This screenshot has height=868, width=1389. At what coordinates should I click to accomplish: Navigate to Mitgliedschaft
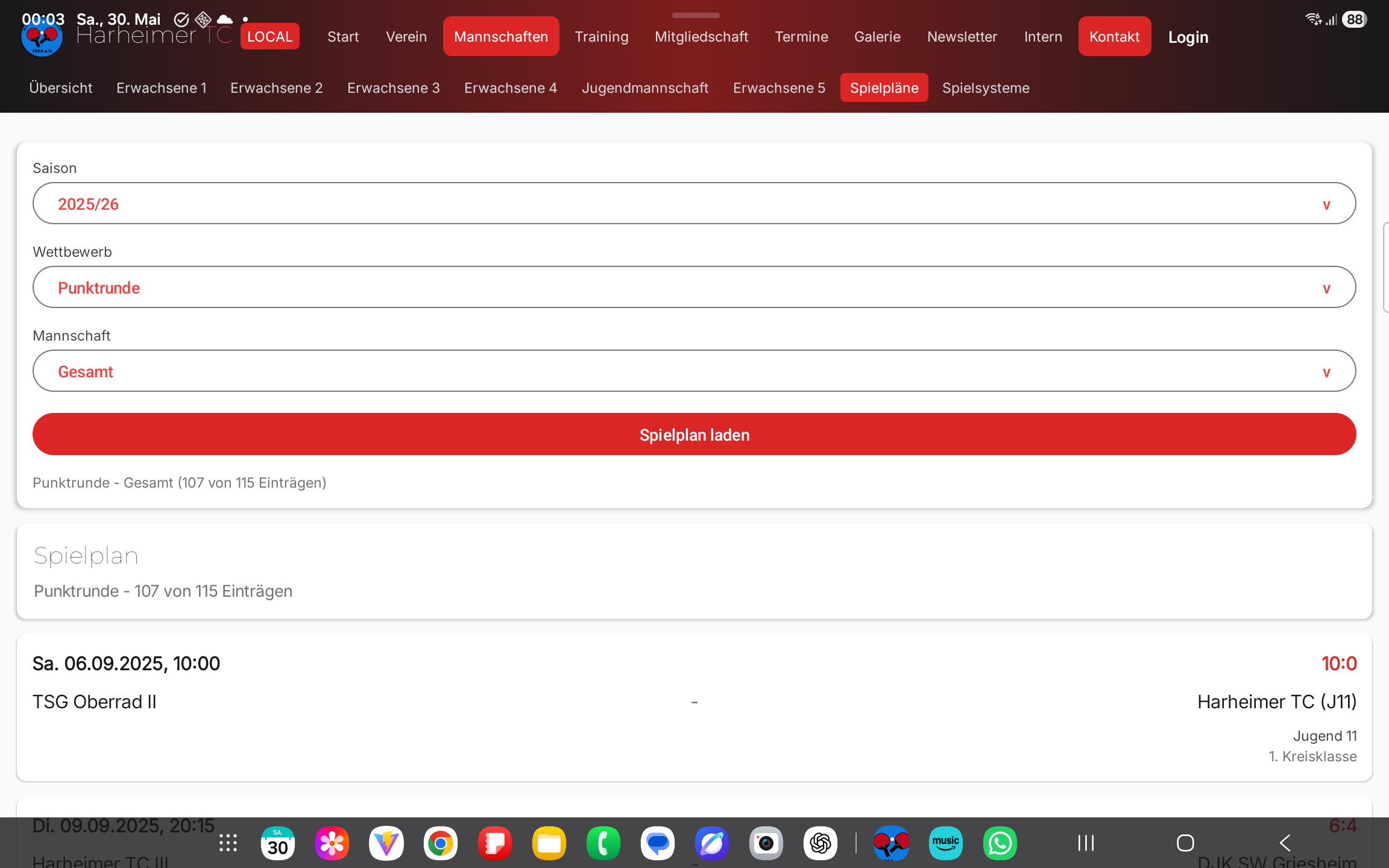(x=702, y=37)
